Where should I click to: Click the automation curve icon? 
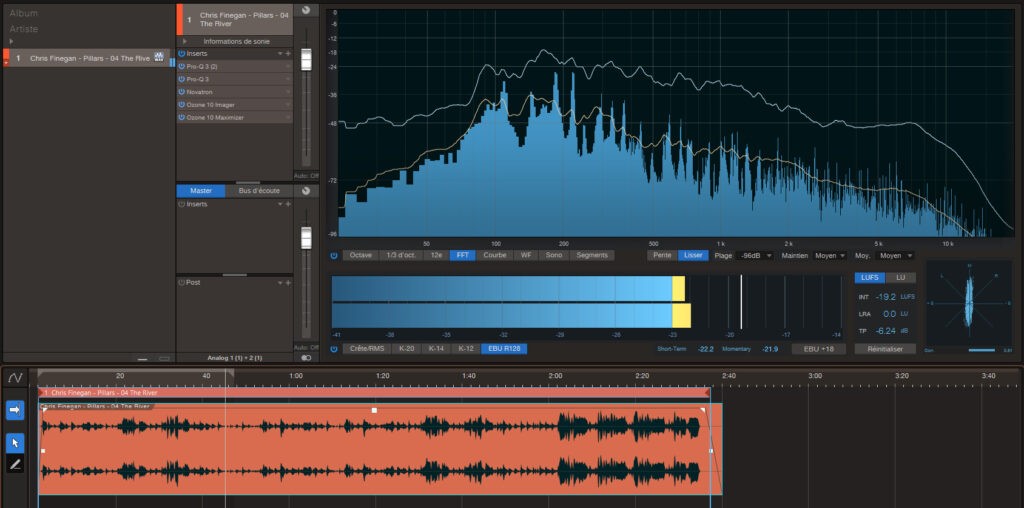[15, 377]
